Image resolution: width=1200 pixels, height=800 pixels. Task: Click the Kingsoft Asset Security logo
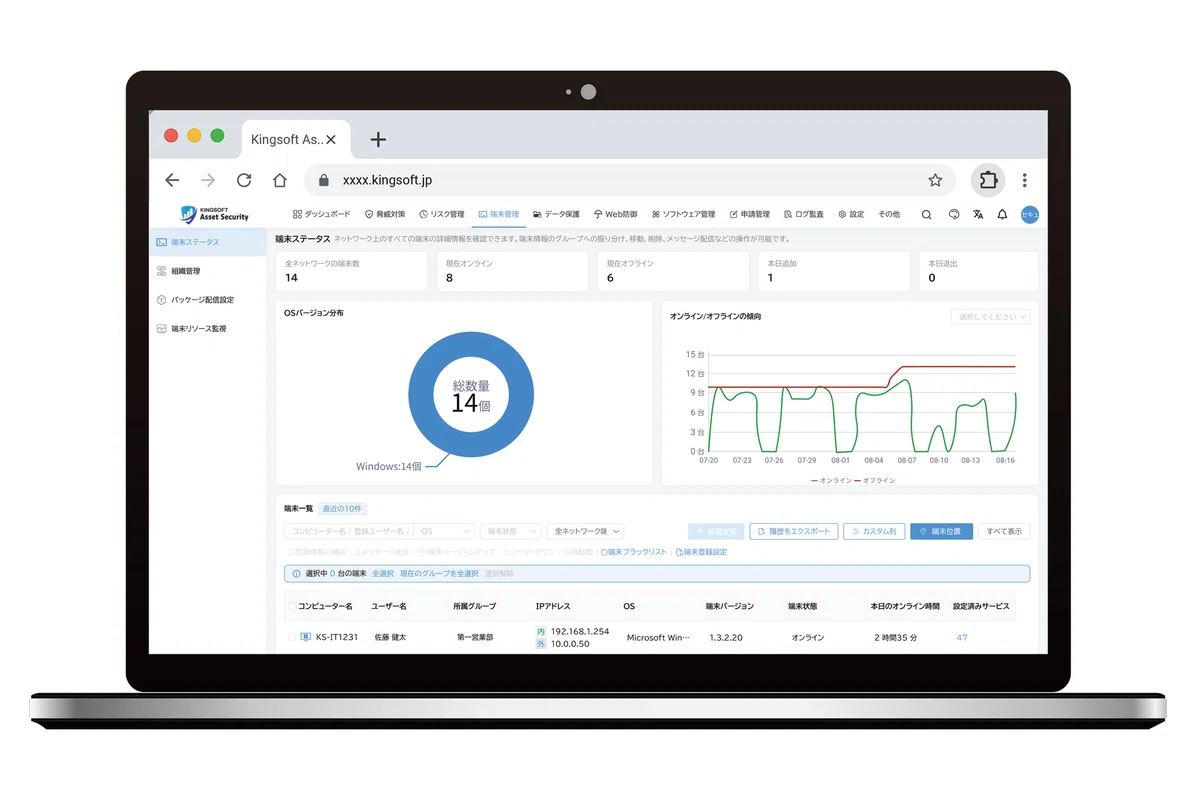[215, 214]
